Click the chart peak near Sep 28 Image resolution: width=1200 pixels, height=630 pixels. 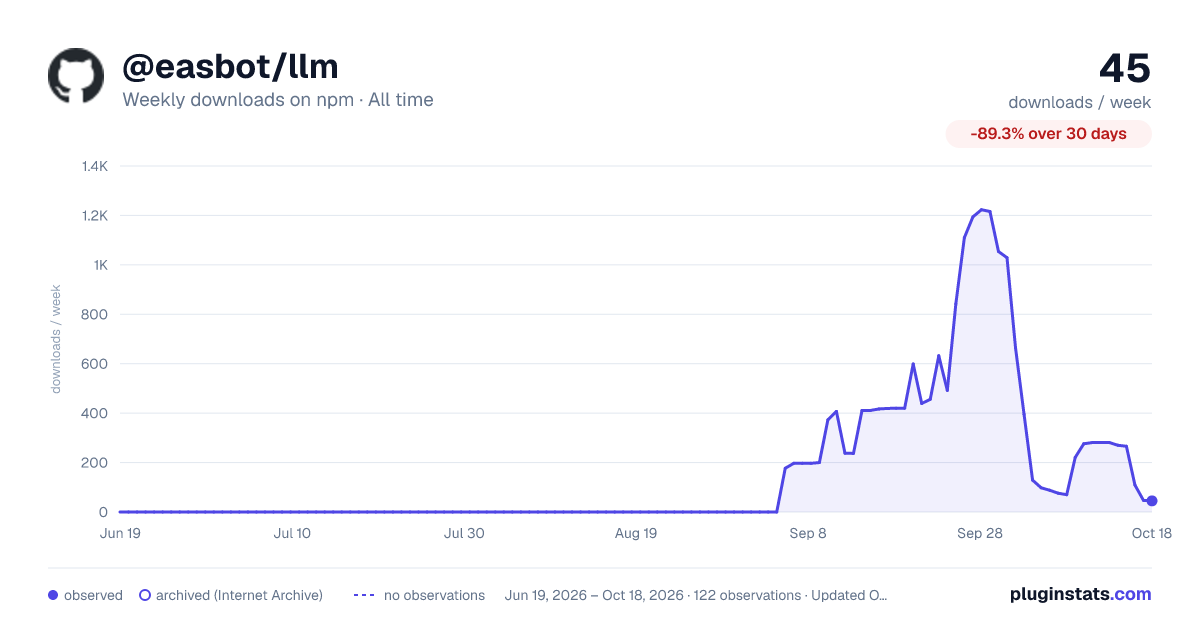(982, 210)
